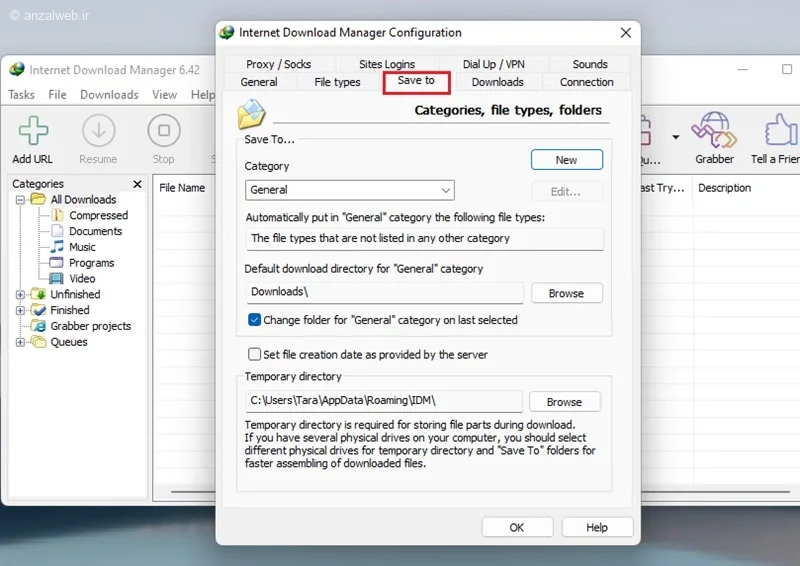
Task: Open the Grabber tool
Action: click(714, 138)
